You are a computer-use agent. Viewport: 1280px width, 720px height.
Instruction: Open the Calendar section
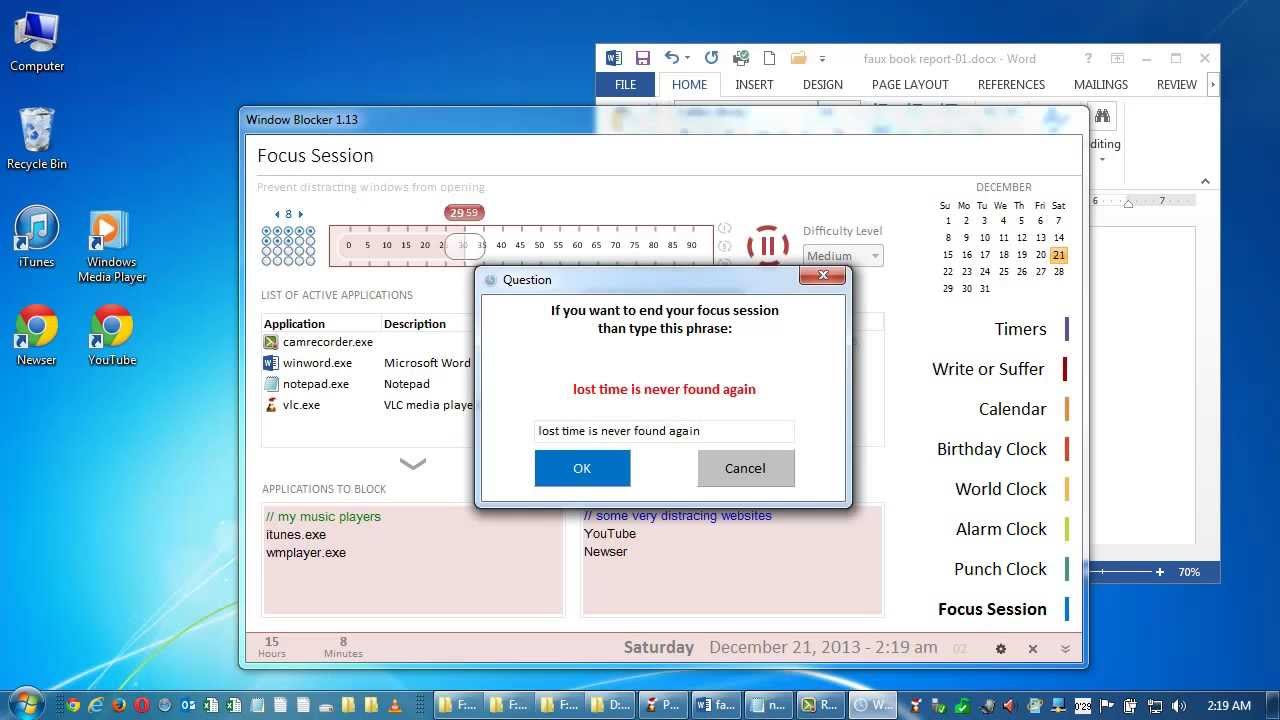click(x=1012, y=409)
